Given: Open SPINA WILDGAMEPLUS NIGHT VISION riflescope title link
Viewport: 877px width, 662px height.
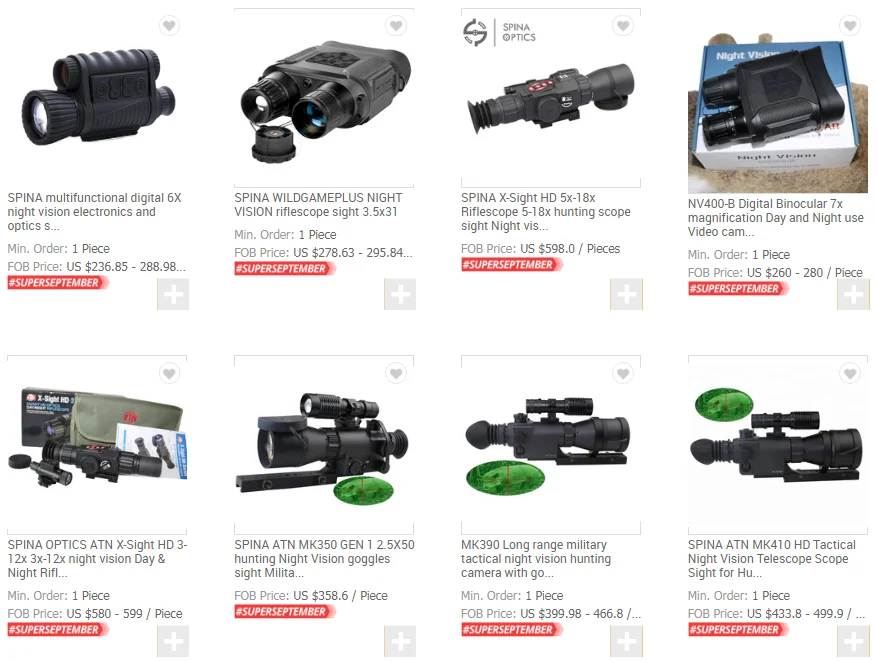Looking at the screenshot, I should (x=318, y=205).
